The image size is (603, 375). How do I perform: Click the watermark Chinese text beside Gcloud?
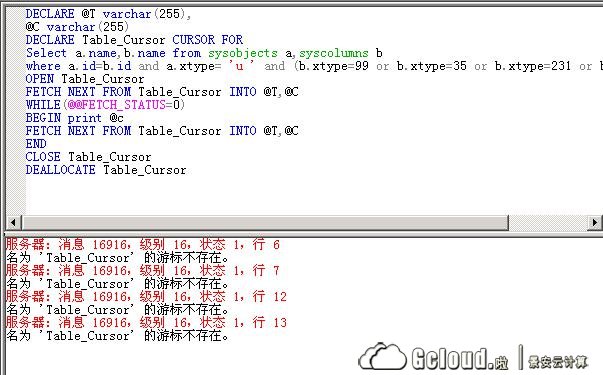558,362
